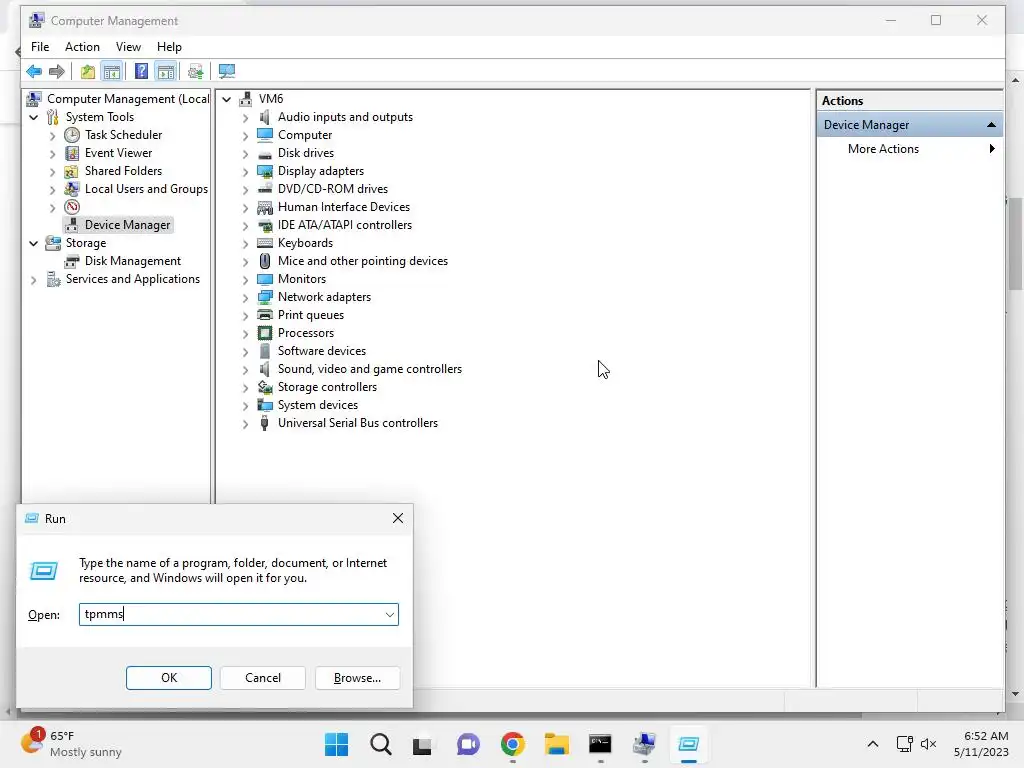
Task: Open the weather widget showing 65°F
Action: click(x=72, y=744)
